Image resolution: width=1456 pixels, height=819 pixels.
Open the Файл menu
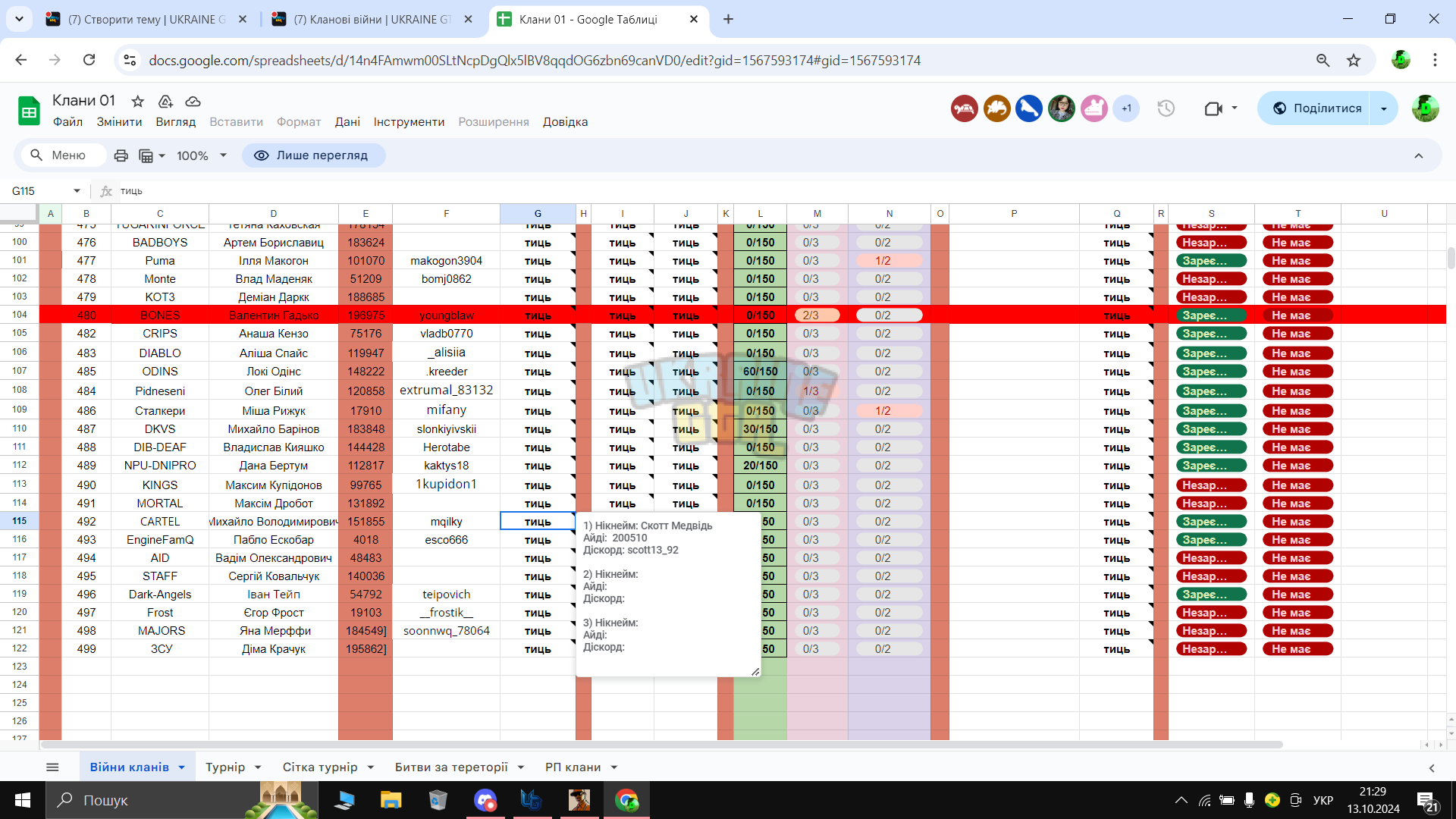(x=67, y=122)
